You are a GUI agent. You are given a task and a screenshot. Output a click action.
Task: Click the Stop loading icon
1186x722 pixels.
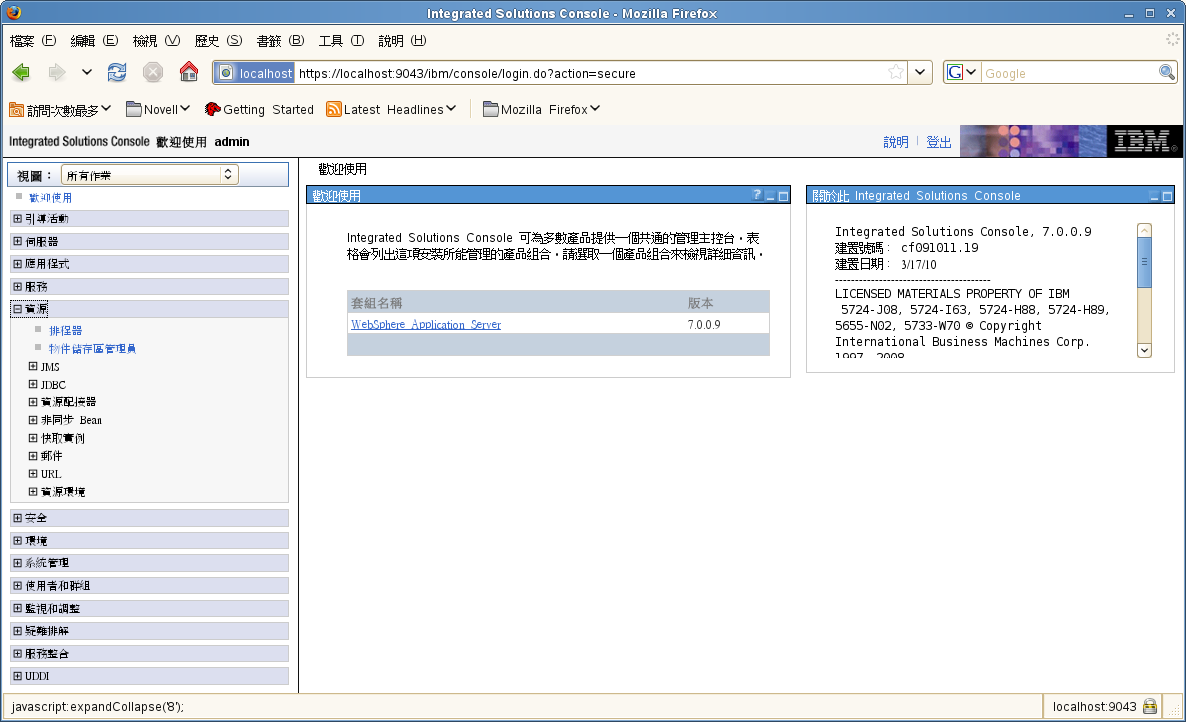(153, 73)
